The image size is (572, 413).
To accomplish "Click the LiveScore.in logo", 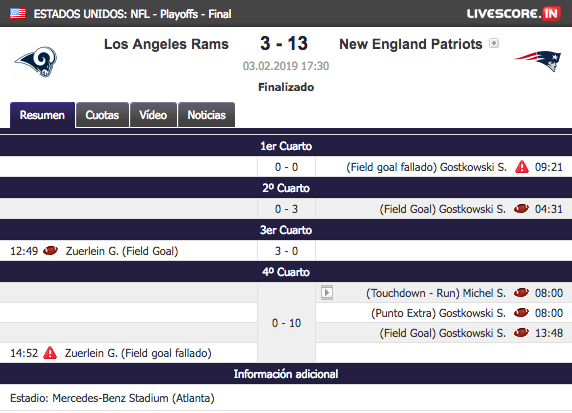I will (x=513, y=14).
